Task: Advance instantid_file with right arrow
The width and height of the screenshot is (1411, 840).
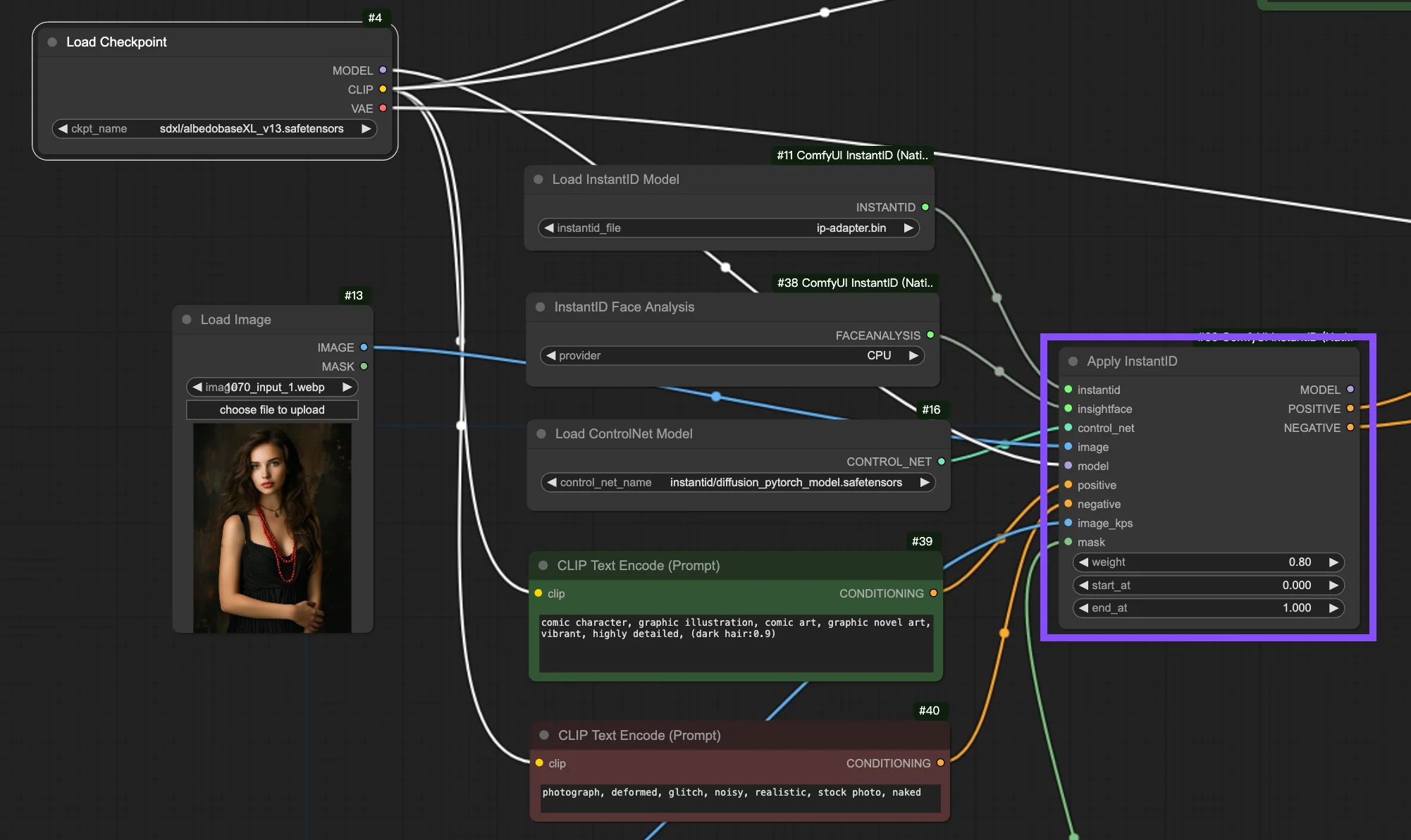Action: coord(909,228)
